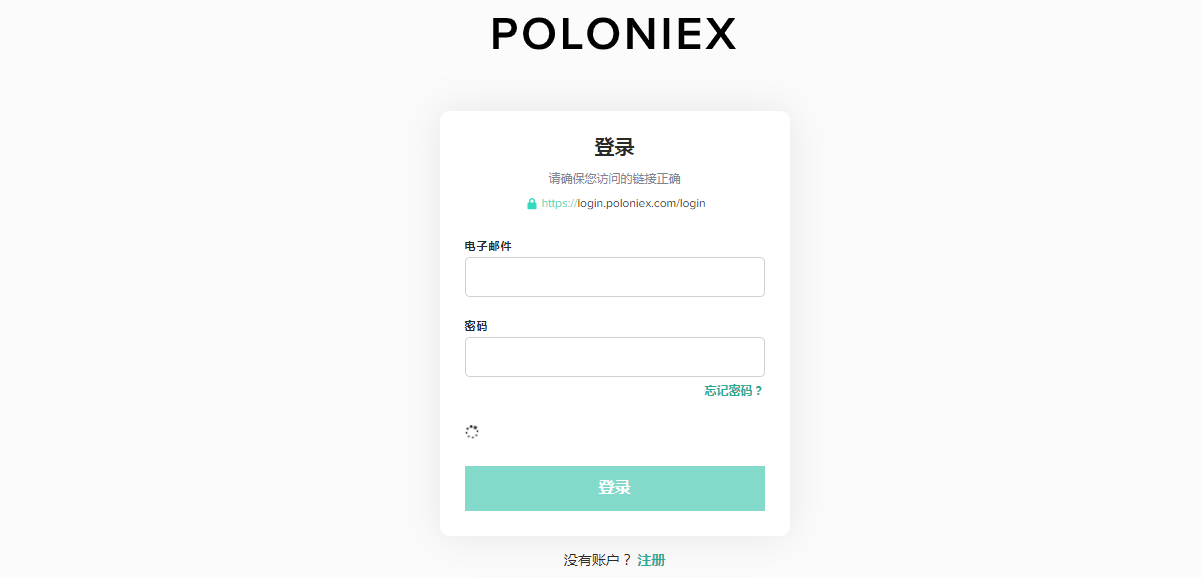Screen dimensions: 1202x578
Task: Click the green padlock security icon
Action: tap(532, 203)
